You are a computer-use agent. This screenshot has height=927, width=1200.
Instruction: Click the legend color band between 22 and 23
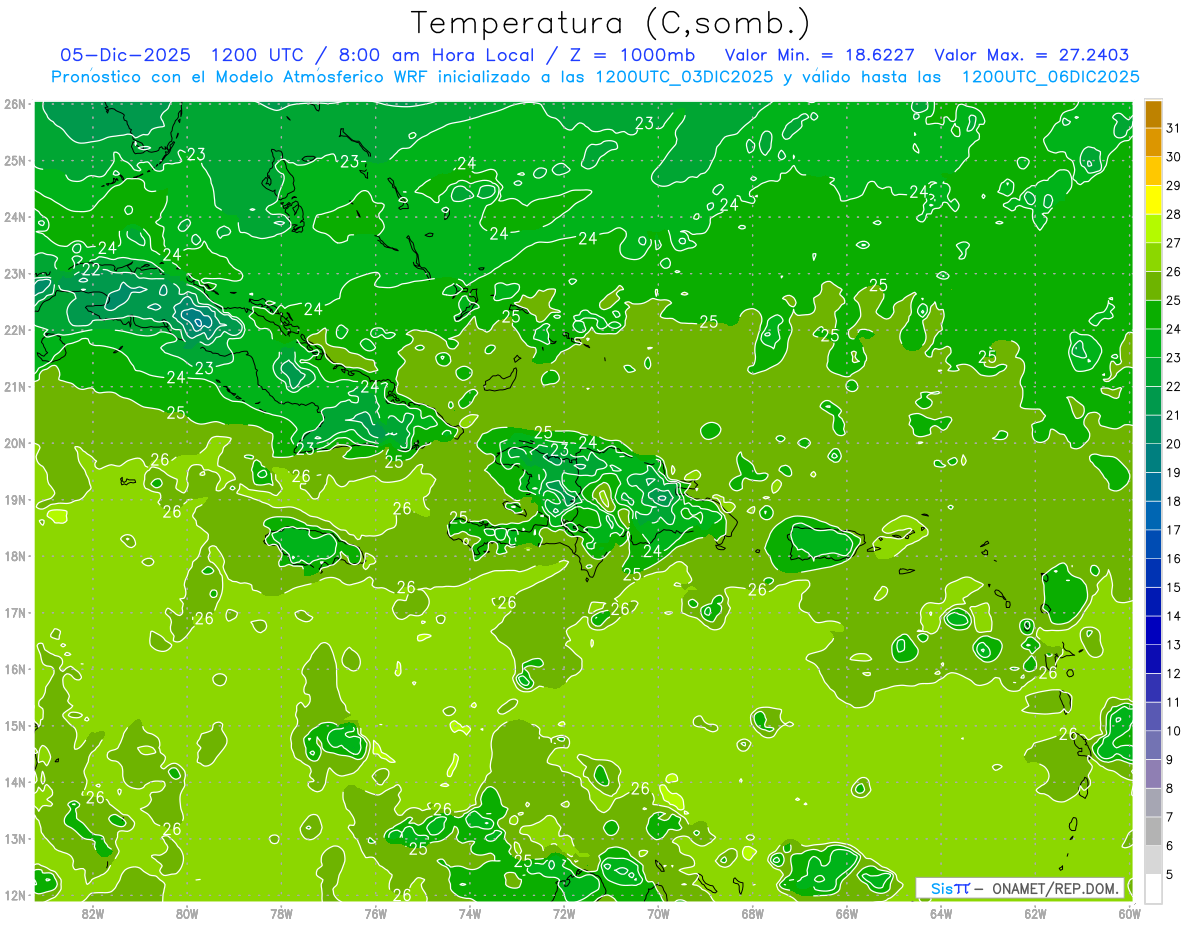pos(1153,372)
